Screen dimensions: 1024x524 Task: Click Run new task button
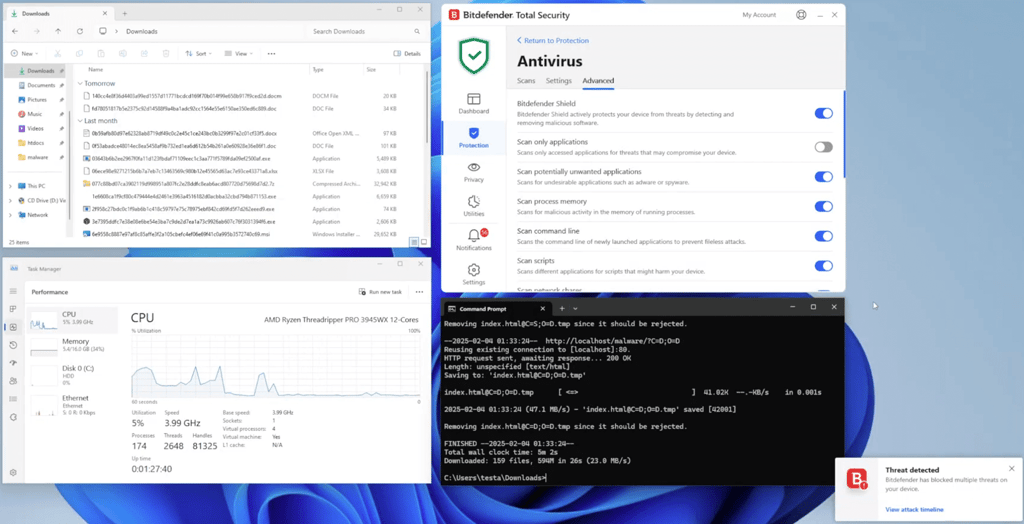380,292
